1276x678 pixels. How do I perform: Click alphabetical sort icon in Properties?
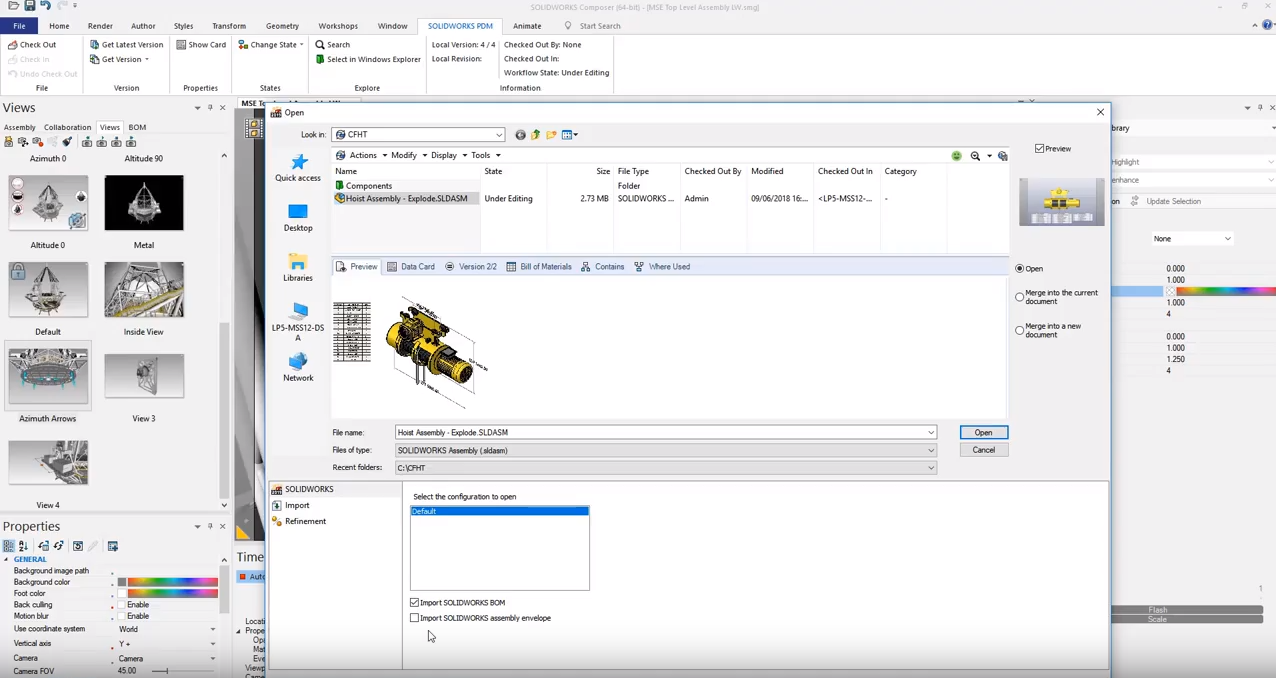click(x=23, y=546)
